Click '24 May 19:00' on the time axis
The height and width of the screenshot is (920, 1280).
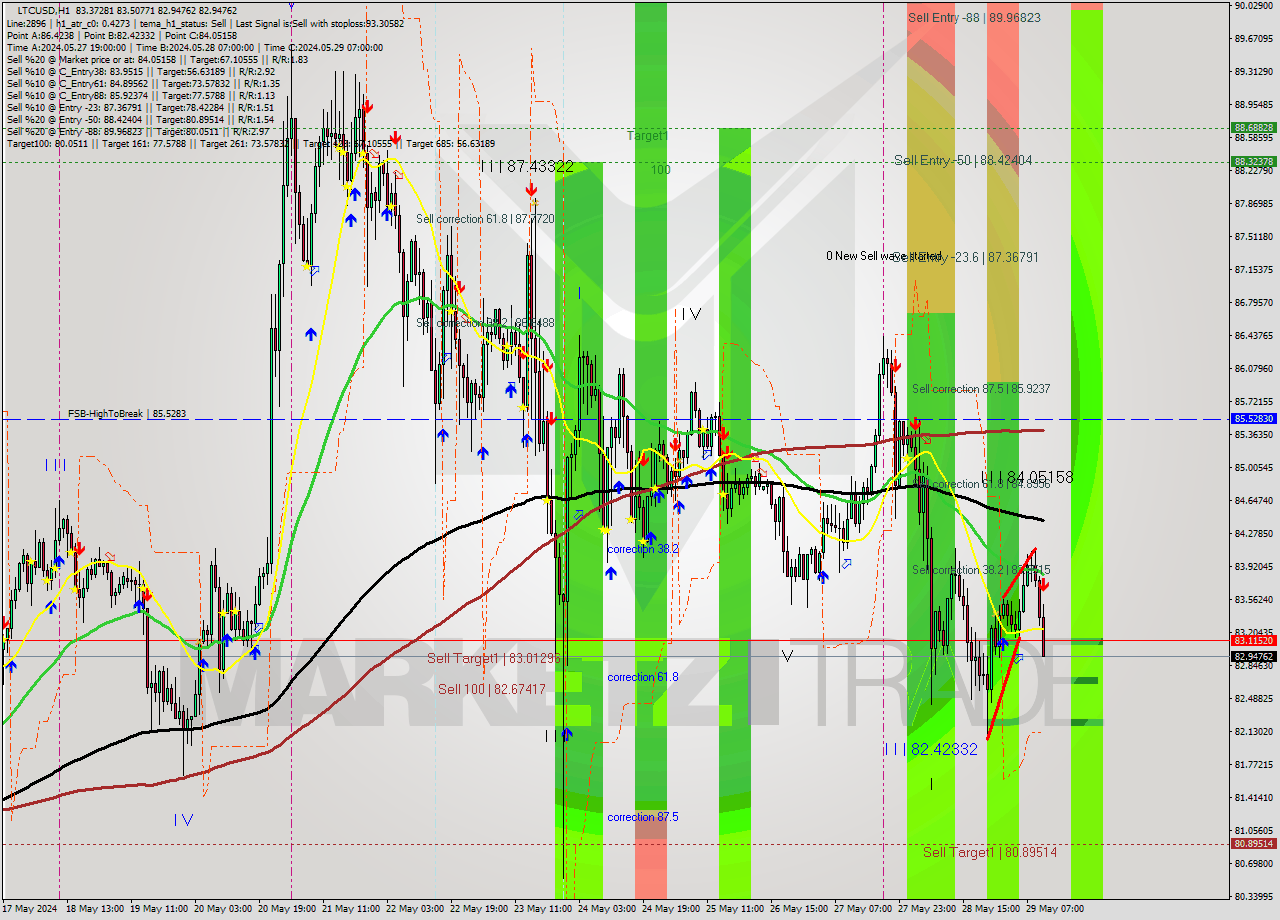point(670,910)
